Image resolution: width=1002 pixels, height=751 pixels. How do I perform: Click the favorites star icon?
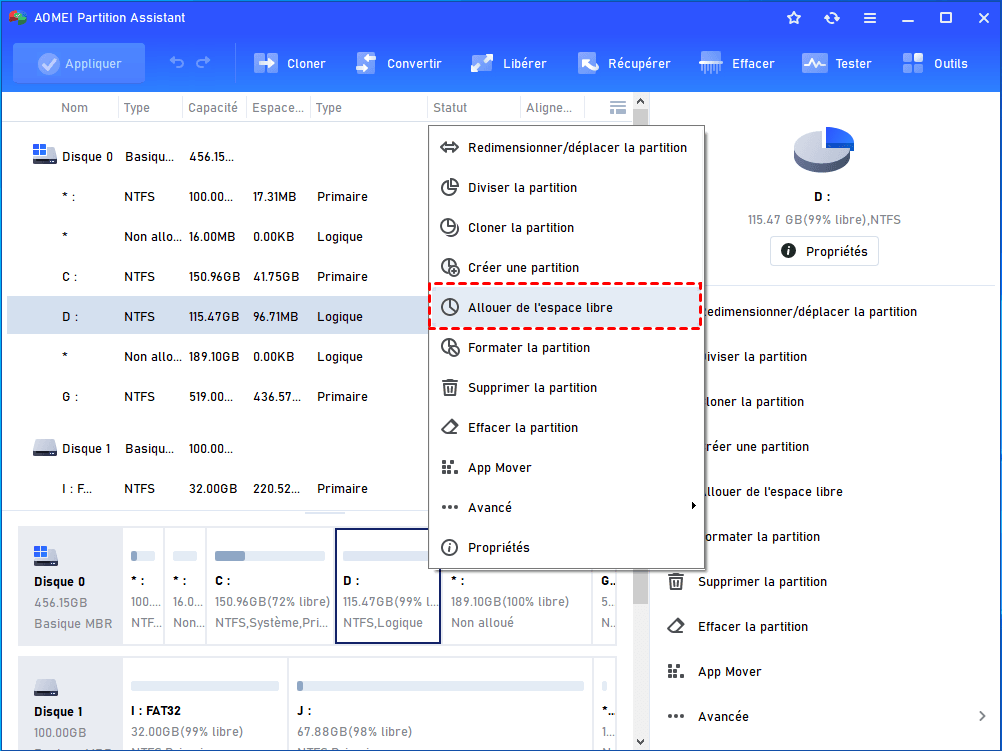click(x=794, y=18)
